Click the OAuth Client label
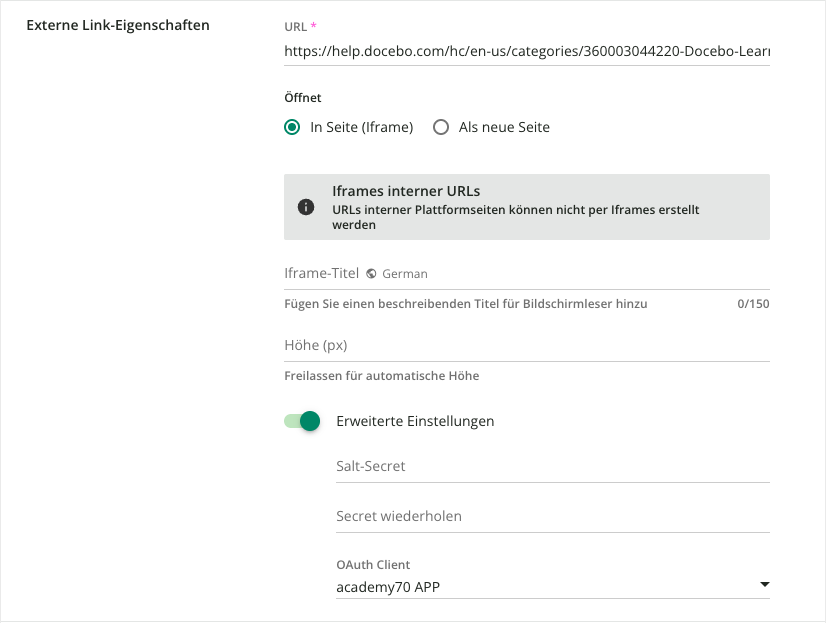Image resolution: width=826 pixels, height=623 pixels. coord(373,565)
